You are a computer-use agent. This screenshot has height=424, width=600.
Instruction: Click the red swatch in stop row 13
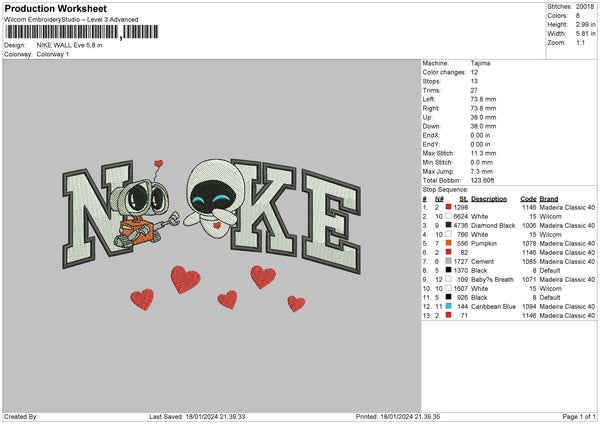(448, 315)
